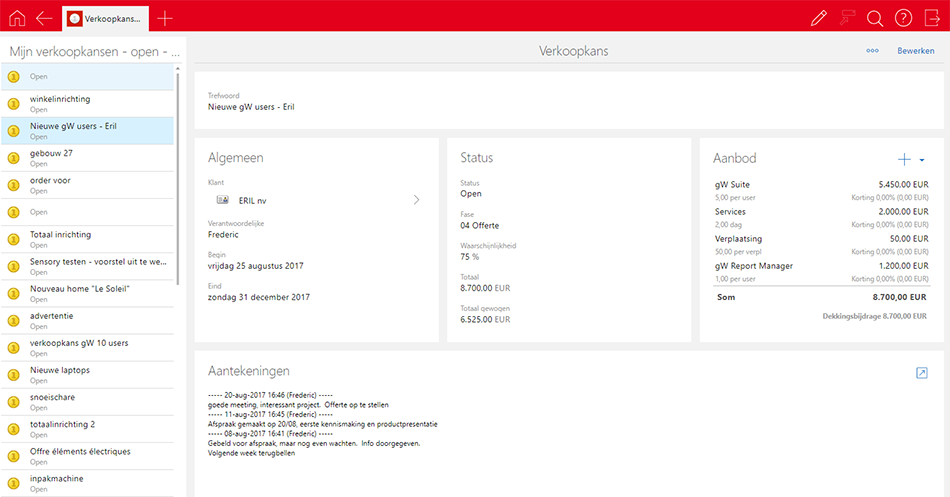
Task: Open a new tab with plus icon
Action: [165, 18]
